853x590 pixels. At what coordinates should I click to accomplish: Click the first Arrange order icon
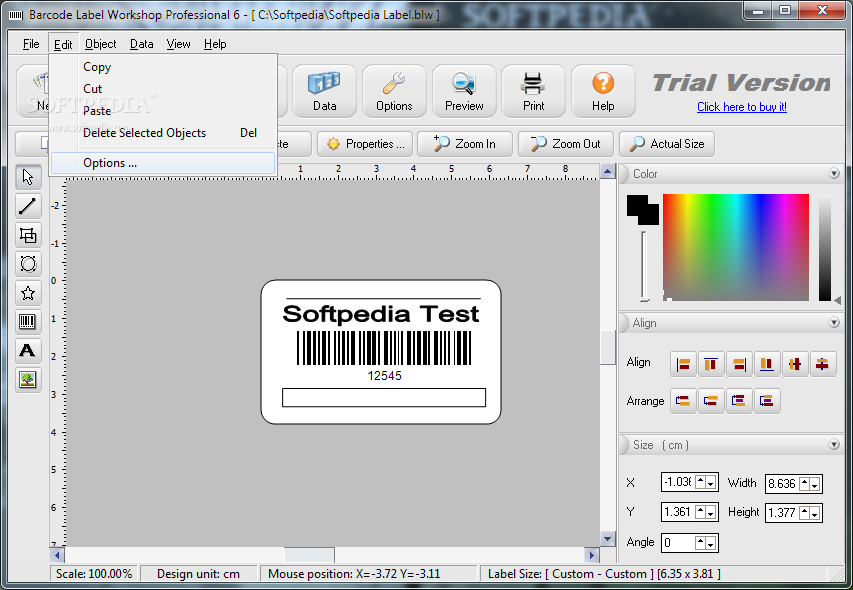(x=683, y=401)
